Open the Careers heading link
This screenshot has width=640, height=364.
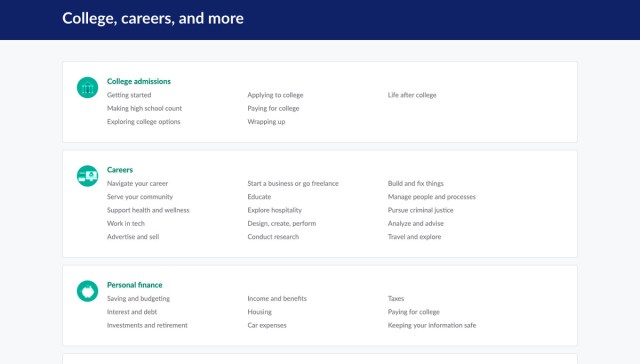tap(120, 170)
